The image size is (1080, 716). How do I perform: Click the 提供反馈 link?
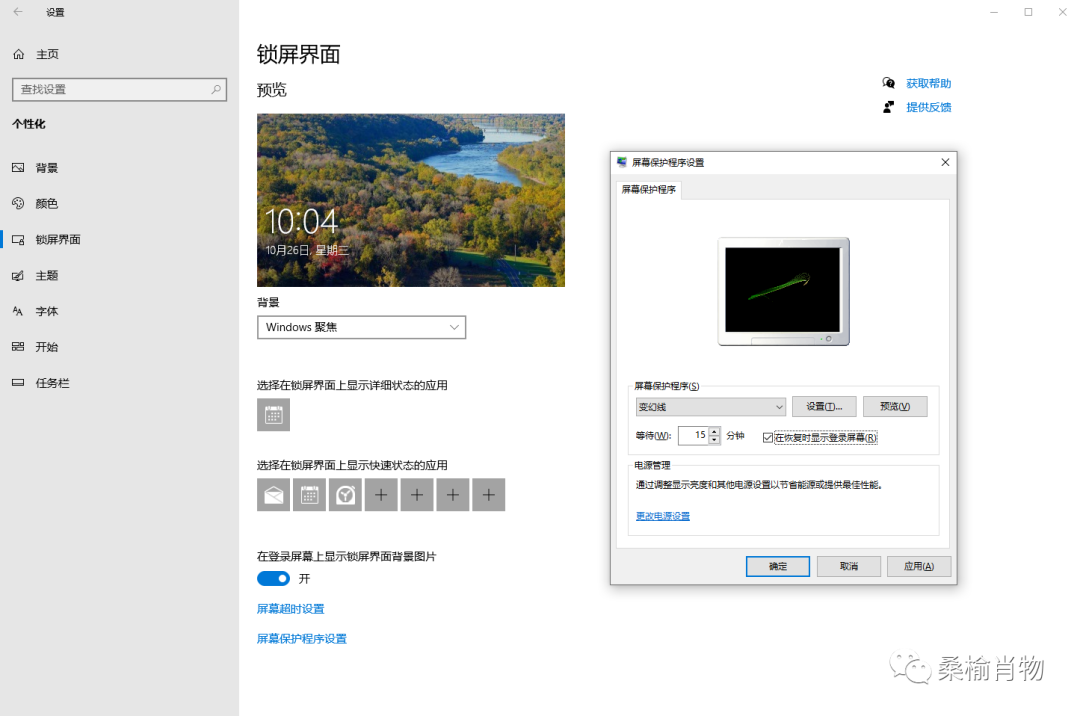click(928, 107)
